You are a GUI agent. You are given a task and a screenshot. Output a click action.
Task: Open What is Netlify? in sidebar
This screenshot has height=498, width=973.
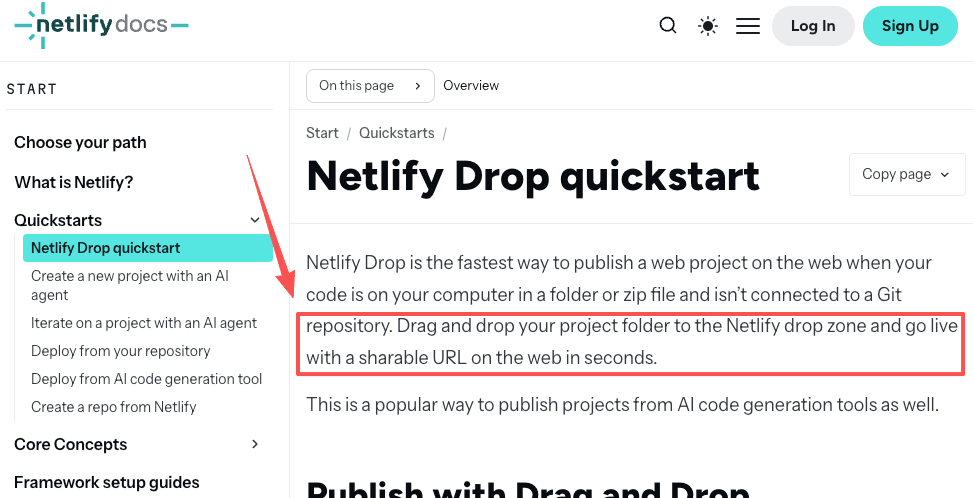click(x=73, y=182)
